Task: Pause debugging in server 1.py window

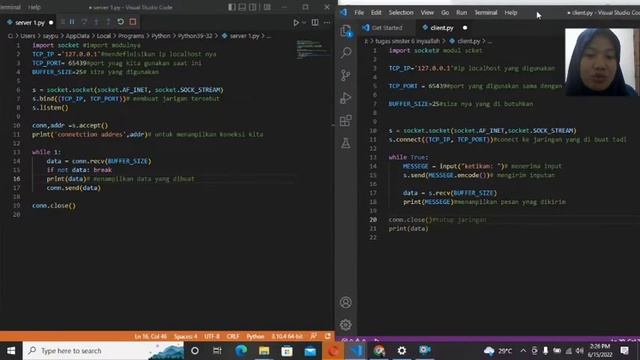Action: click(72, 22)
